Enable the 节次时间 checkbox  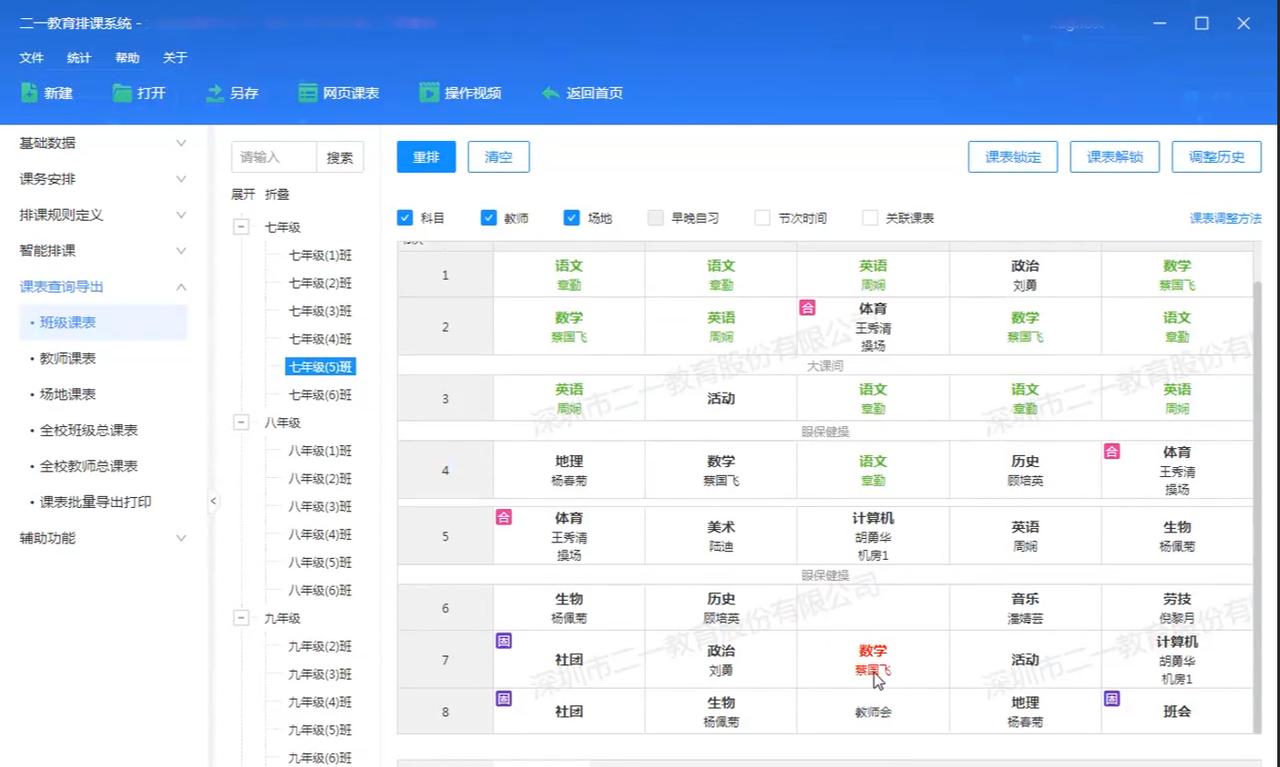pos(763,217)
